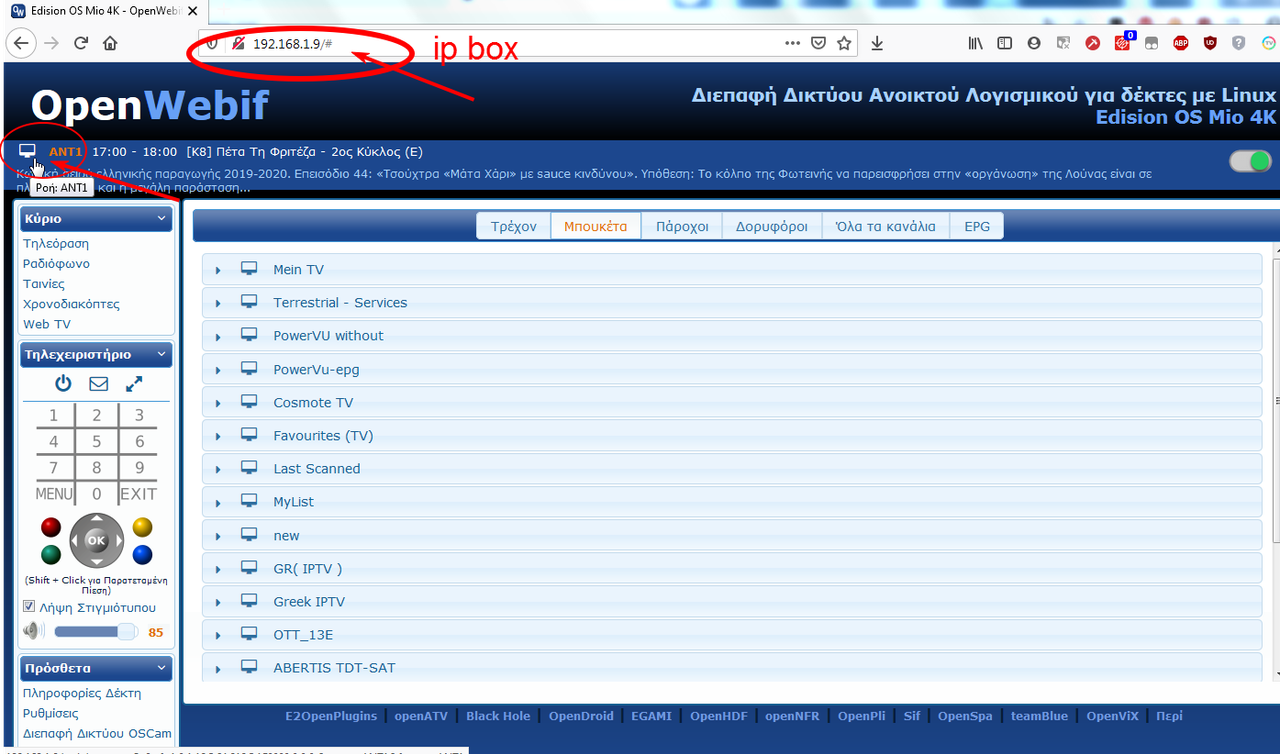Screen dimensions: 1280x754
Task: Expand the Terrestrial - Services bouquet arrow
Action: coord(218,303)
